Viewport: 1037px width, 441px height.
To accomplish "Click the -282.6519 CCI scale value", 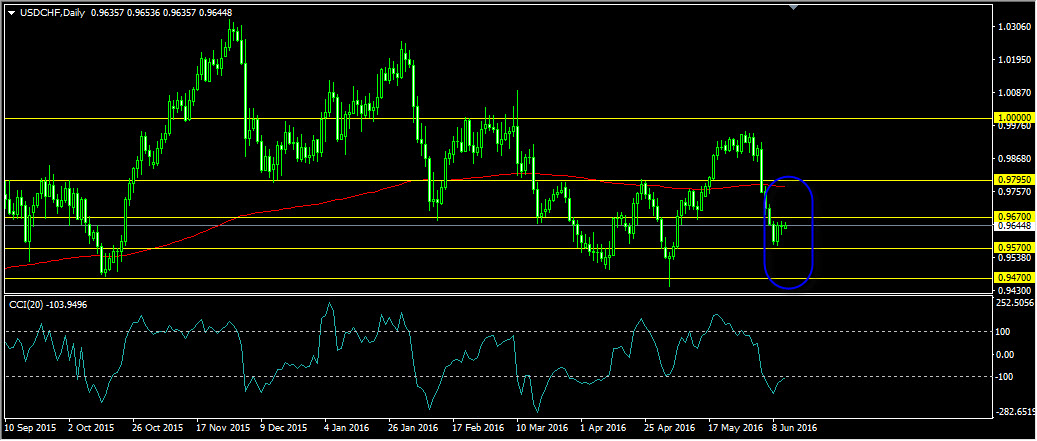I will 1016,411.
